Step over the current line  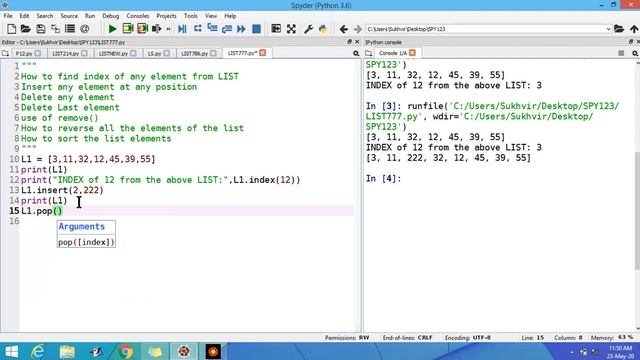tap(198, 29)
